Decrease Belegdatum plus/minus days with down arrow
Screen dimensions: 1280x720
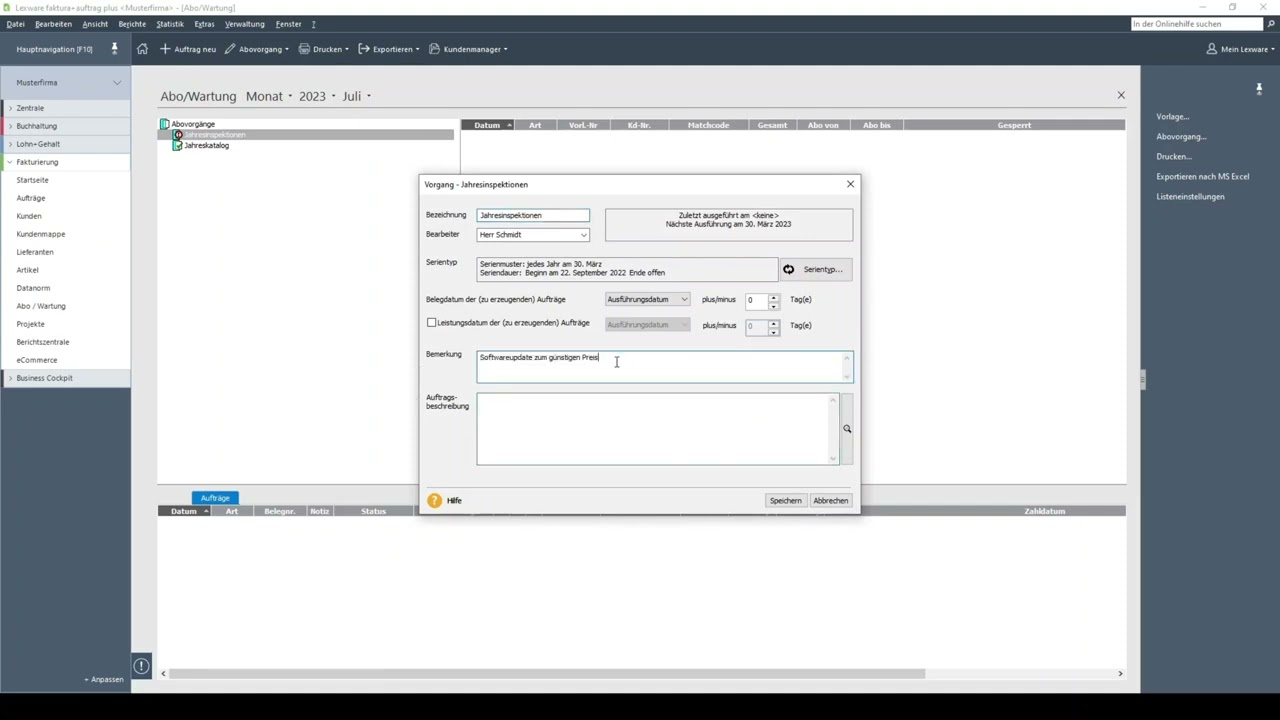point(773,304)
